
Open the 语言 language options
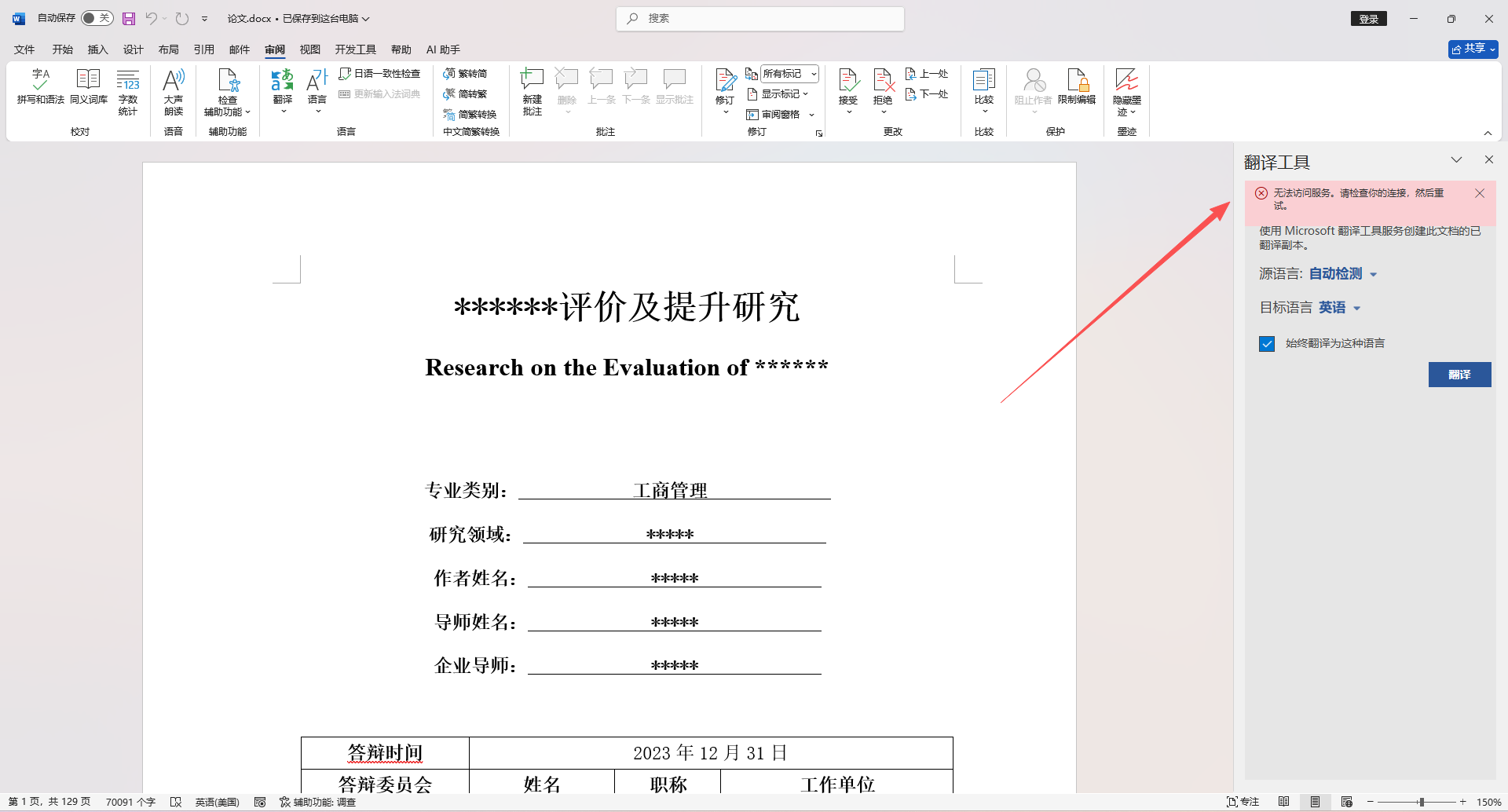(317, 92)
